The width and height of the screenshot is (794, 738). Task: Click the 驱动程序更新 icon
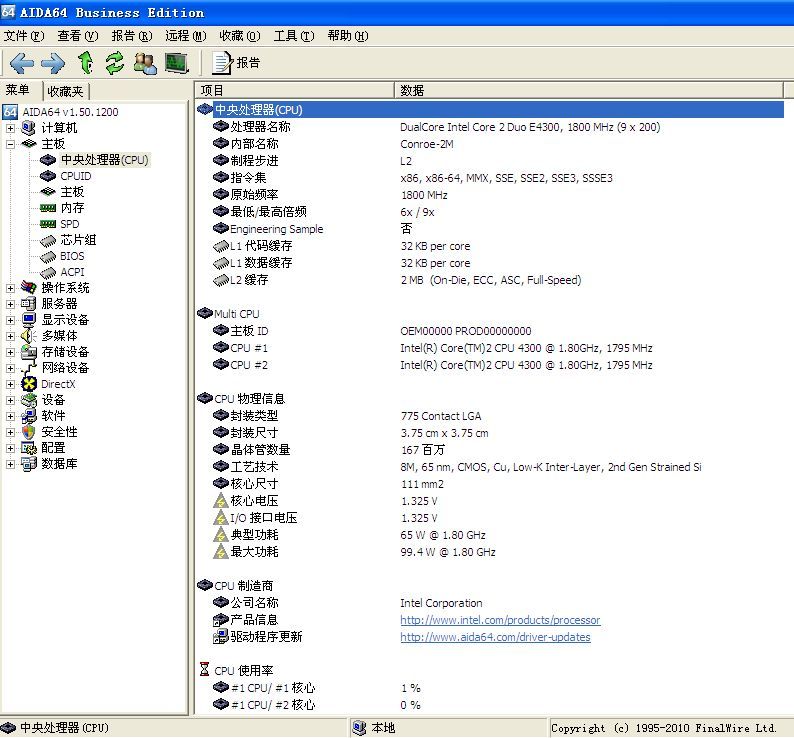click(221, 637)
